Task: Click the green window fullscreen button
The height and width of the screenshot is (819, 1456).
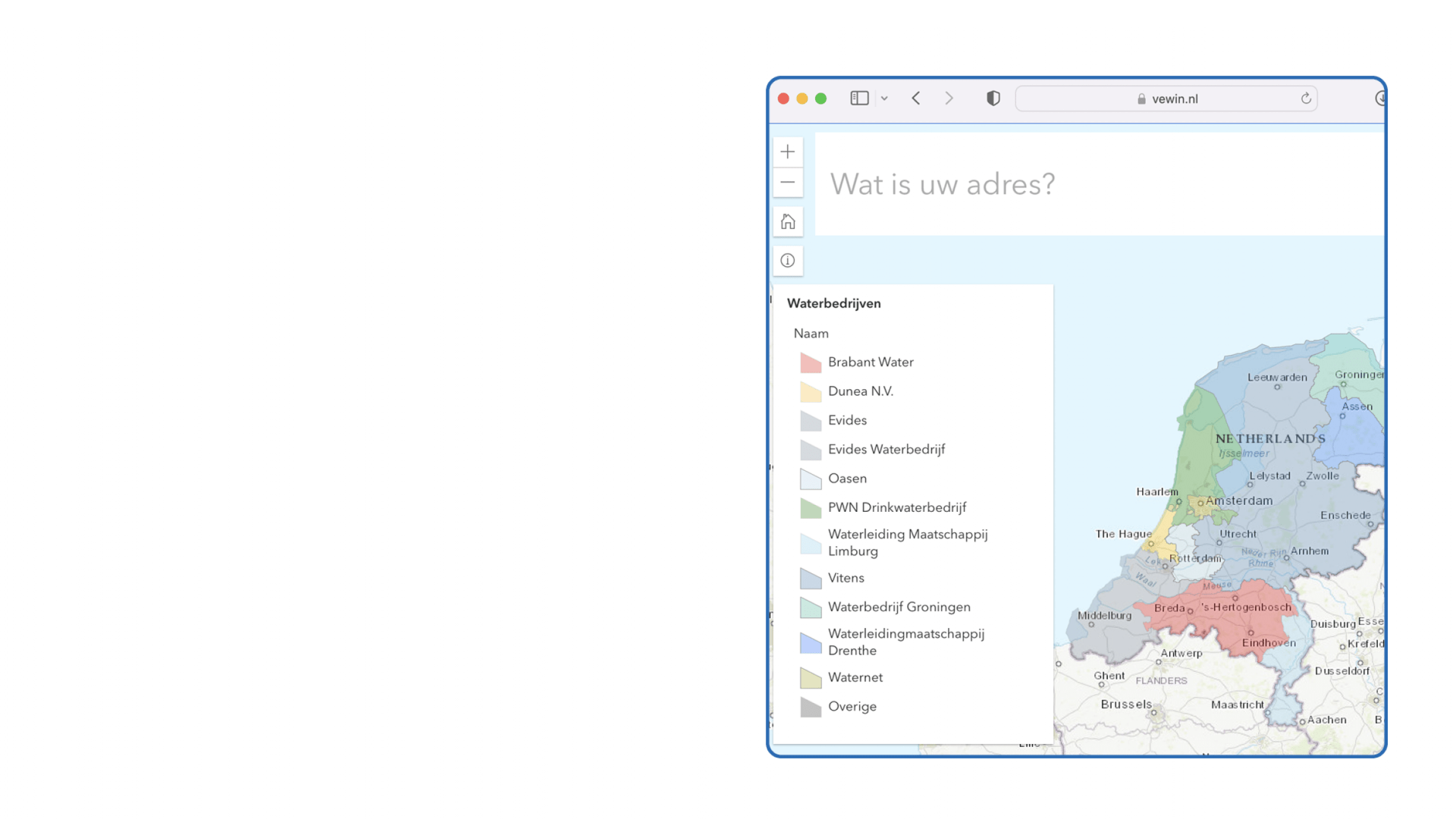Action: [x=821, y=99]
